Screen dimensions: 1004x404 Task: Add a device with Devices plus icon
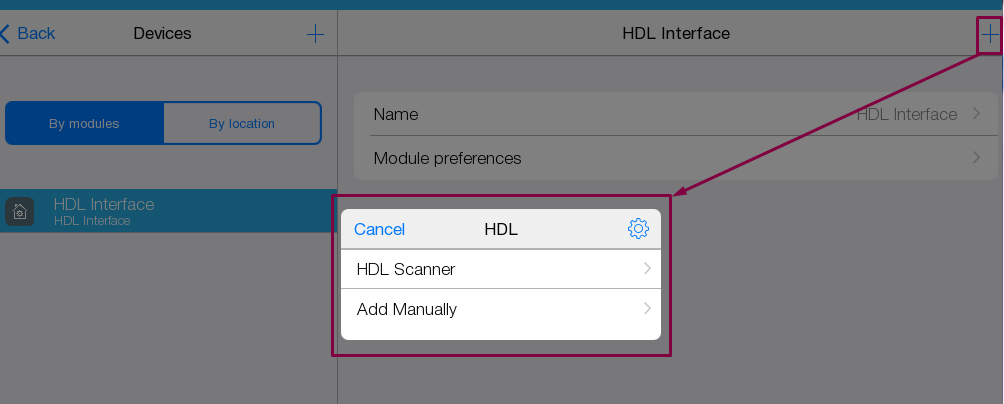(x=315, y=34)
